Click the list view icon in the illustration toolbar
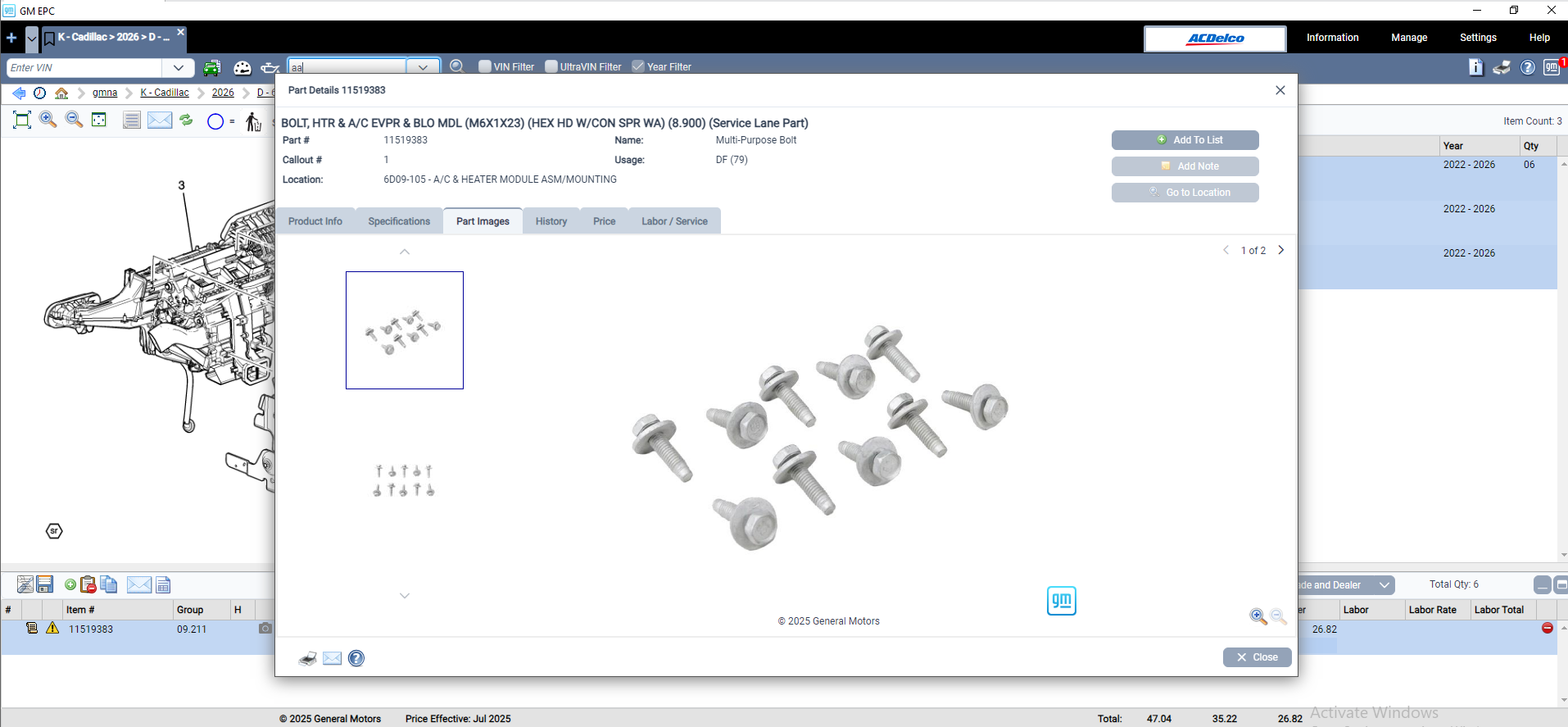1568x727 pixels. point(131,120)
